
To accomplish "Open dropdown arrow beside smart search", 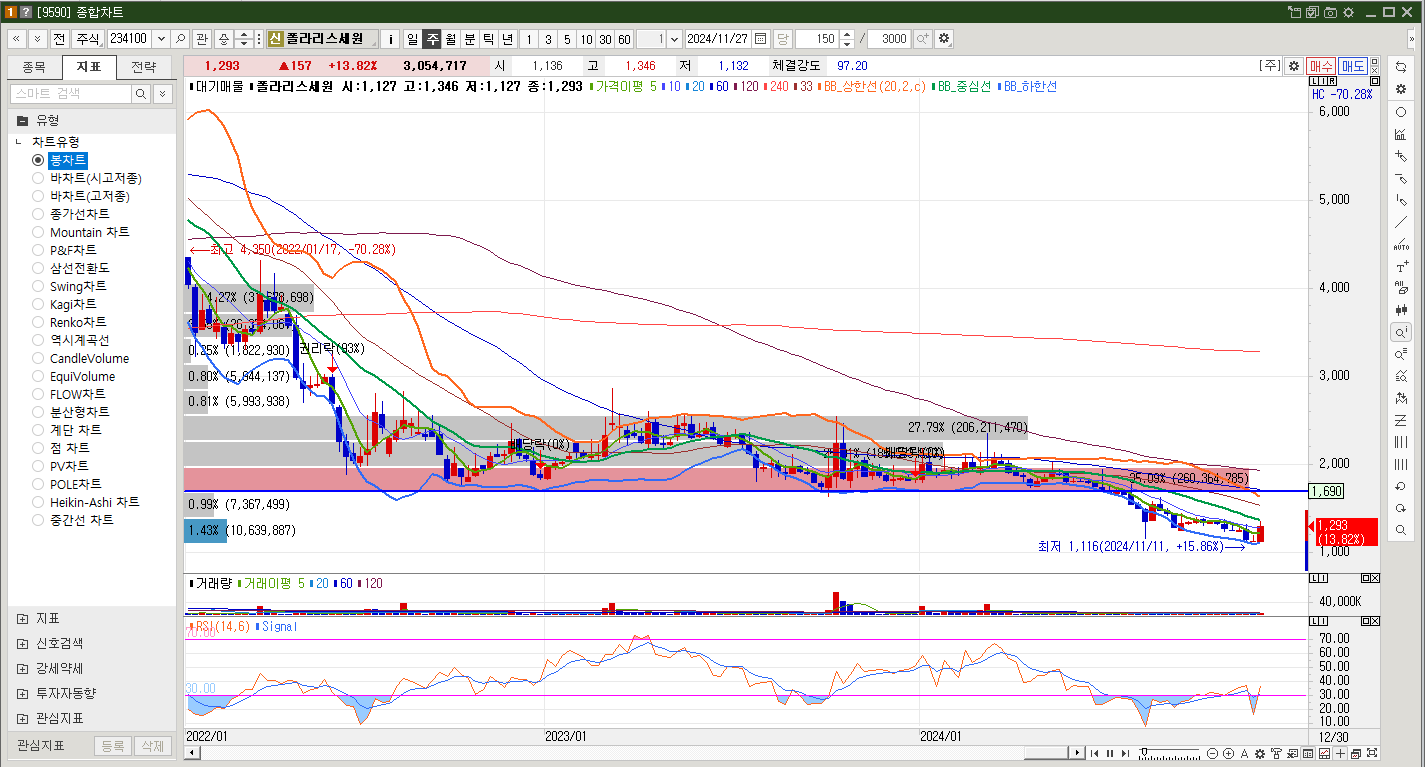I will point(163,93).
